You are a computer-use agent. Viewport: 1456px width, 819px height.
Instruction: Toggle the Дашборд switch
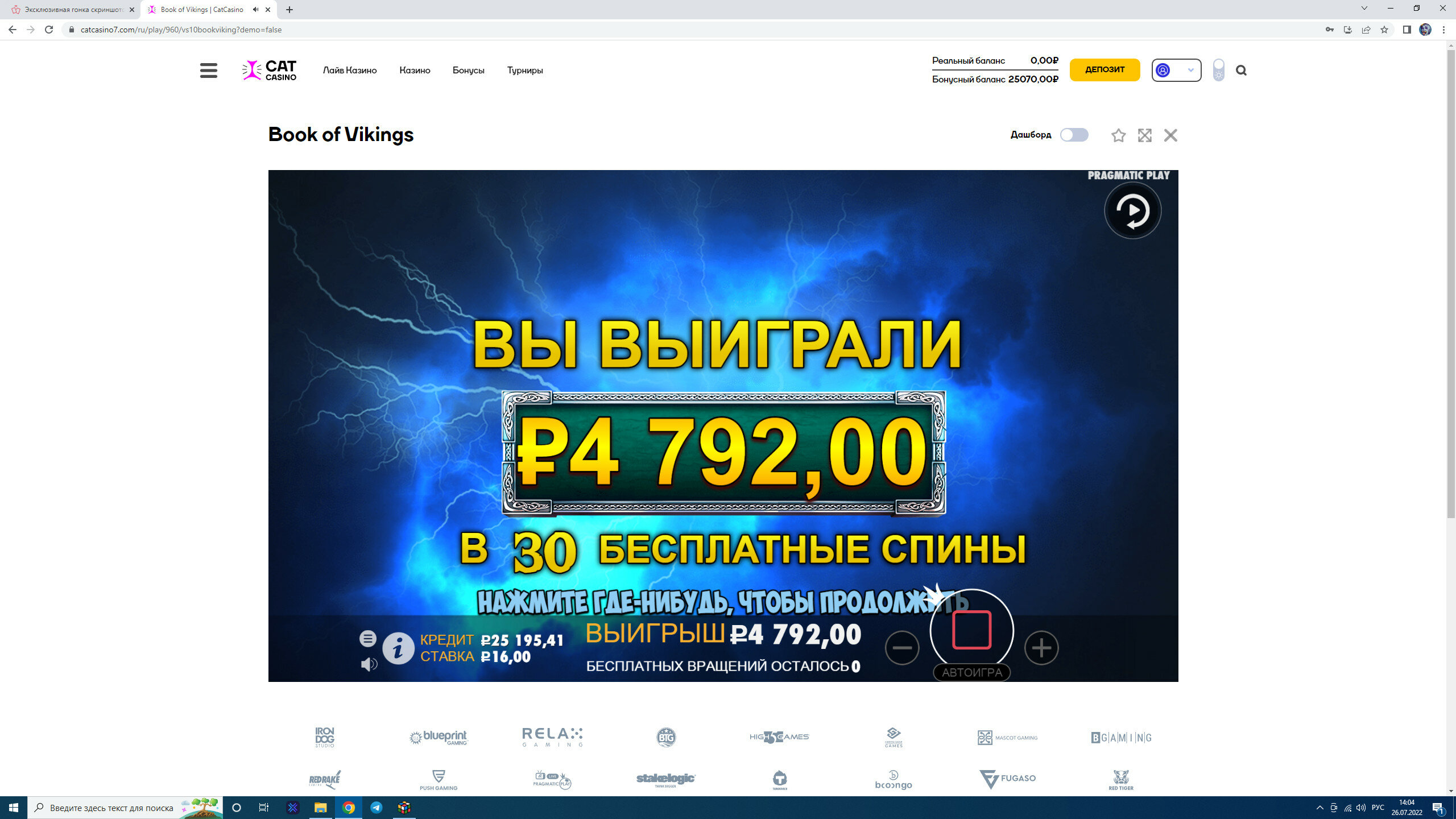tap(1074, 135)
